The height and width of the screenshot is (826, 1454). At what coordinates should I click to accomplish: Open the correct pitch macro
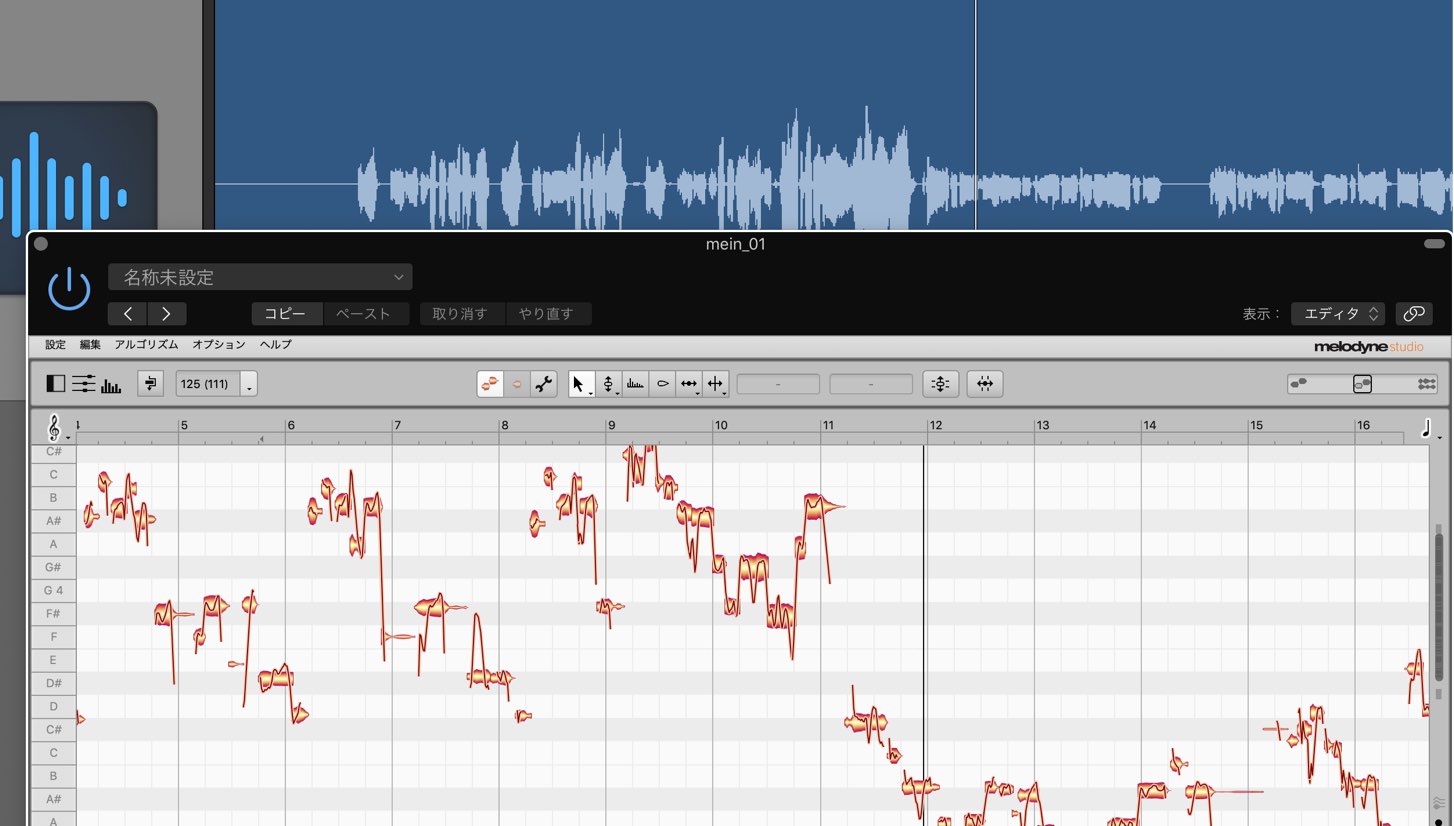pos(940,384)
